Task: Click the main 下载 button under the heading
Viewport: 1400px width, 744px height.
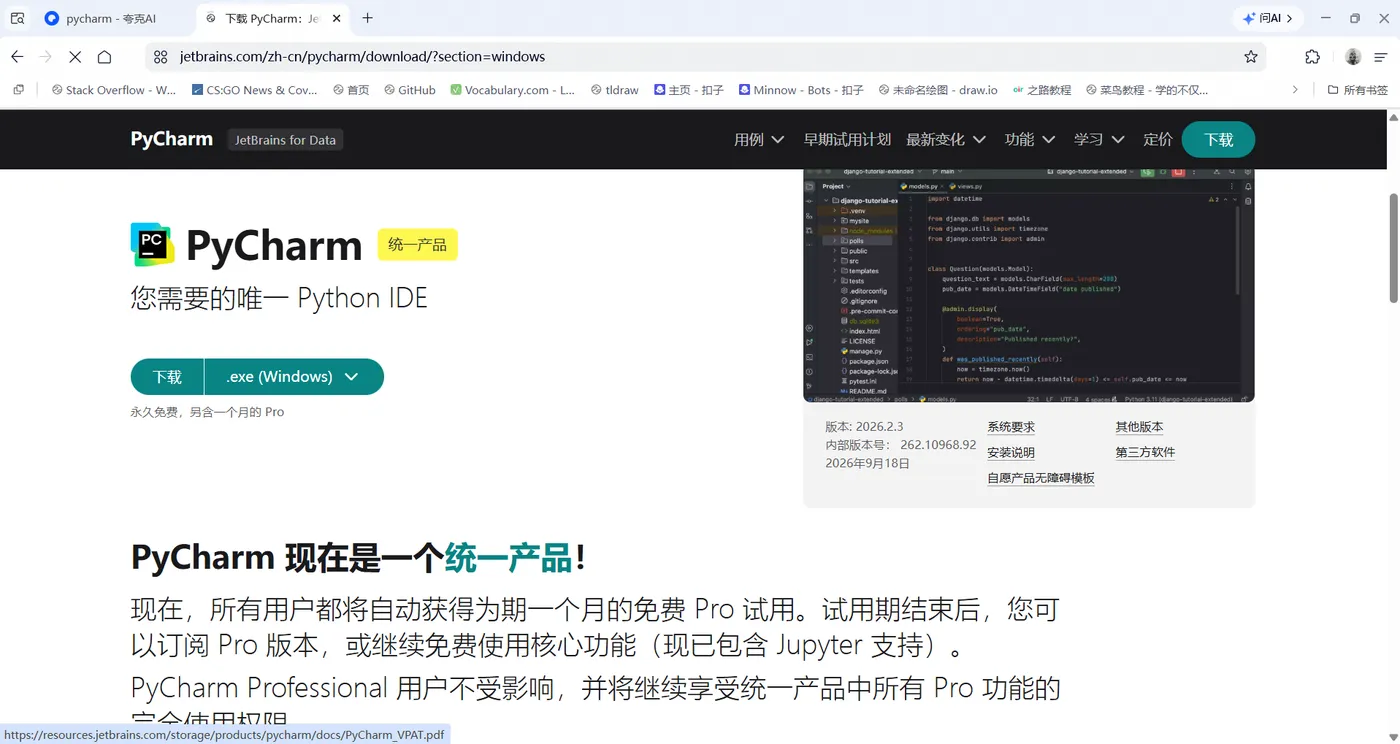Action: click(x=167, y=377)
